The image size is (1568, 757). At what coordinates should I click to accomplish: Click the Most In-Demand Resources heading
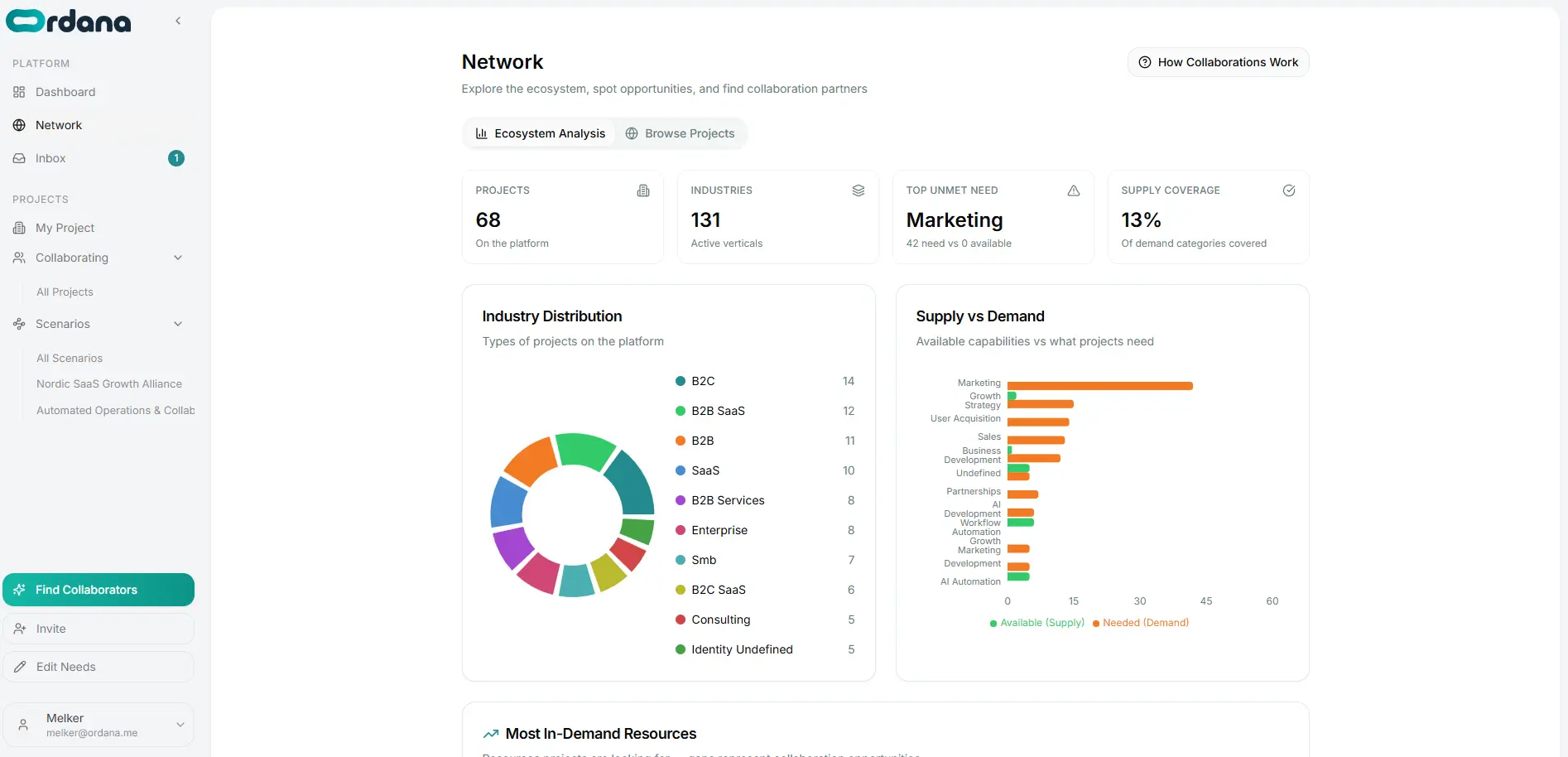click(601, 734)
